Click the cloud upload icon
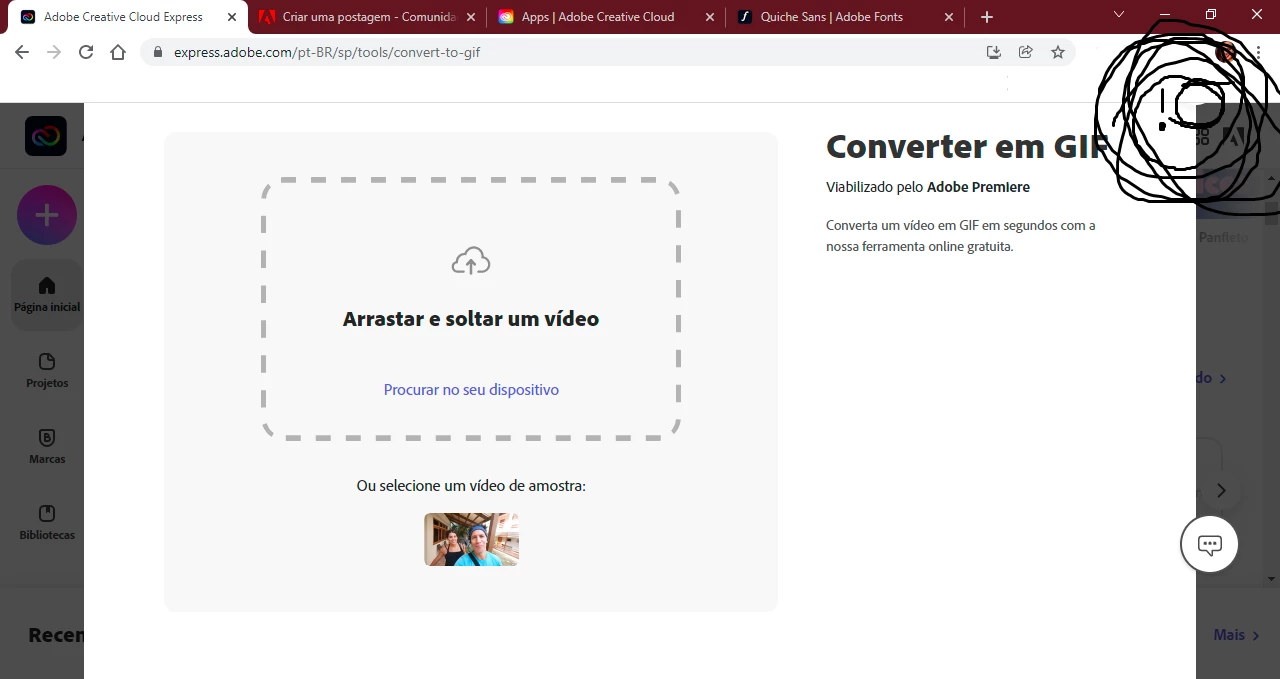The height and width of the screenshot is (679, 1280). pos(471,261)
